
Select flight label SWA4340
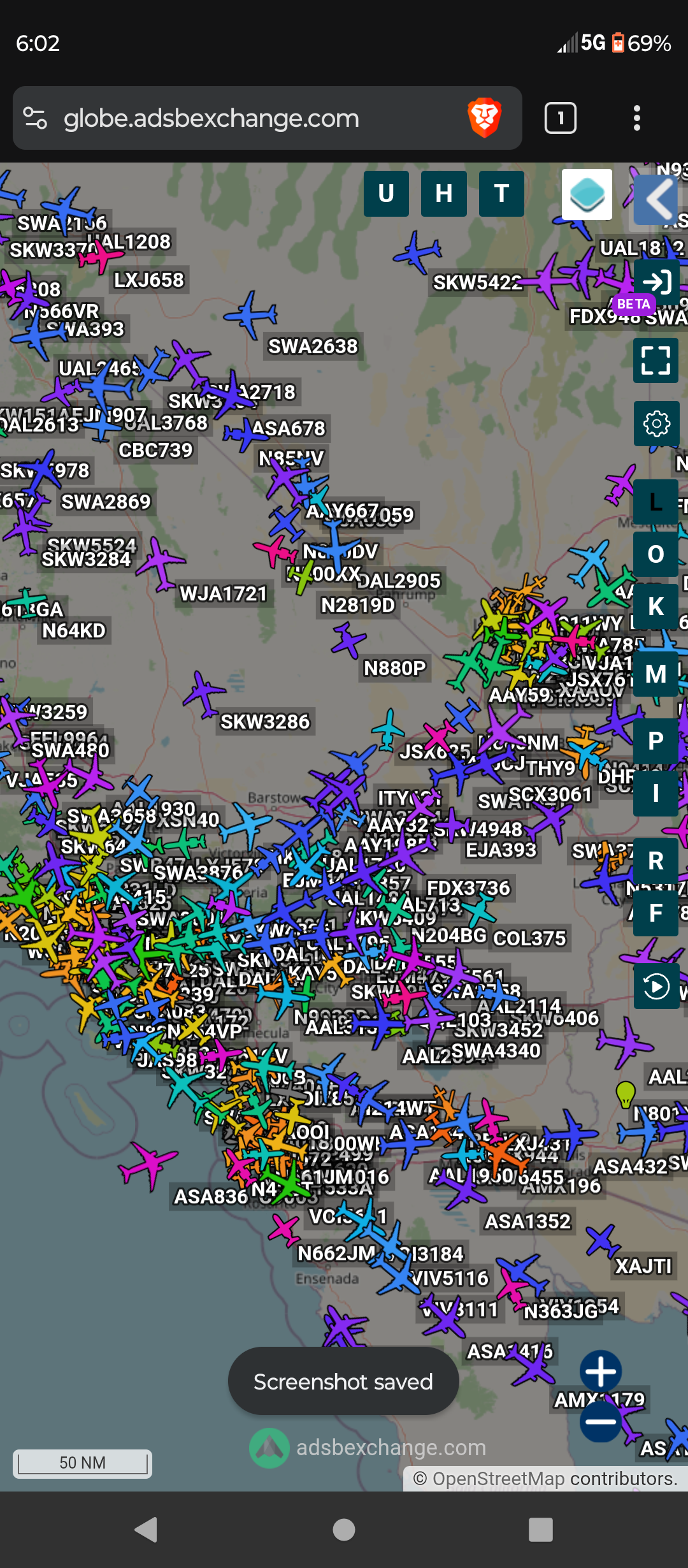pyautogui.click(x=496, y=1050)
